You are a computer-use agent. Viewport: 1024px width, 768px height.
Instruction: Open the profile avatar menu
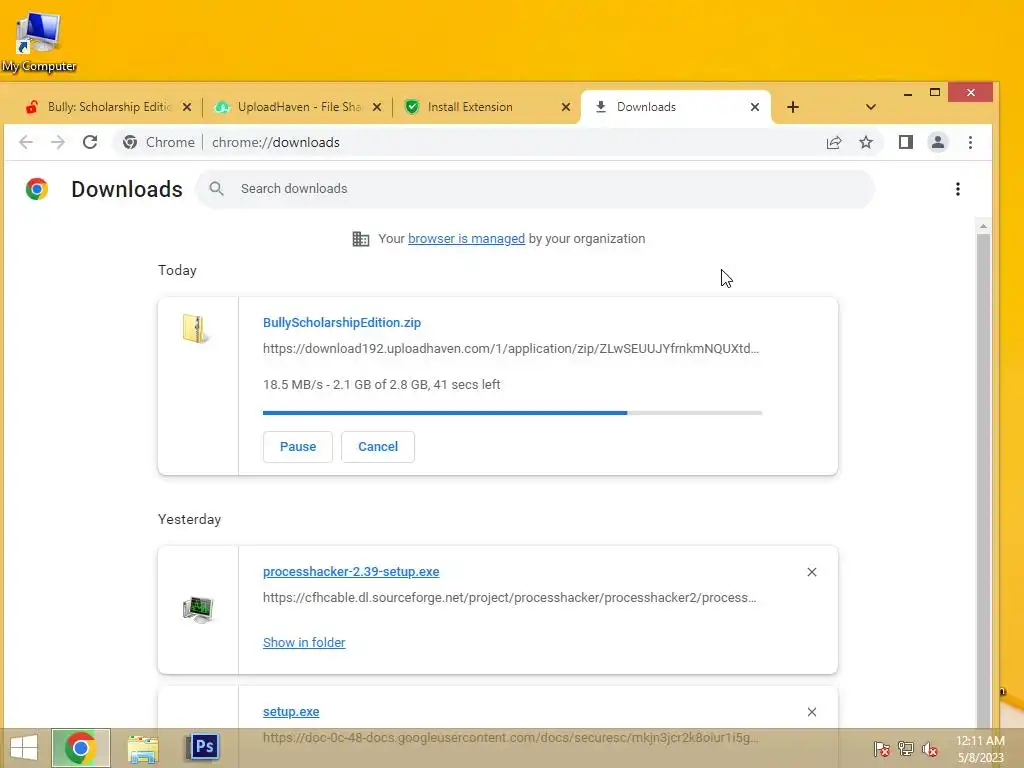(938, 142)
